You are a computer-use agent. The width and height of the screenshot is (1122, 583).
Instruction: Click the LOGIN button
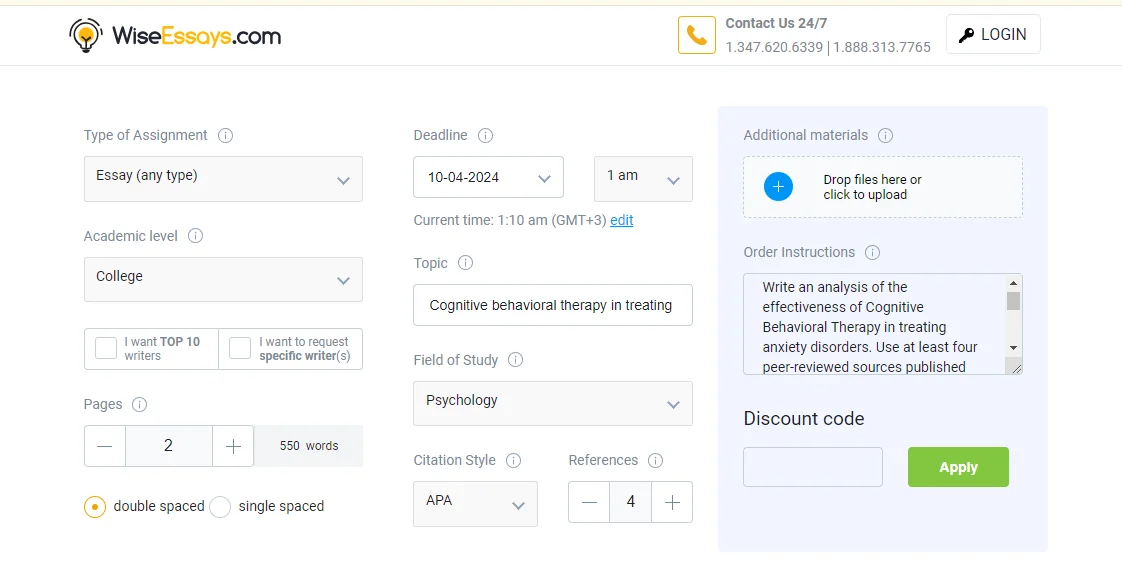pos(993,34)
